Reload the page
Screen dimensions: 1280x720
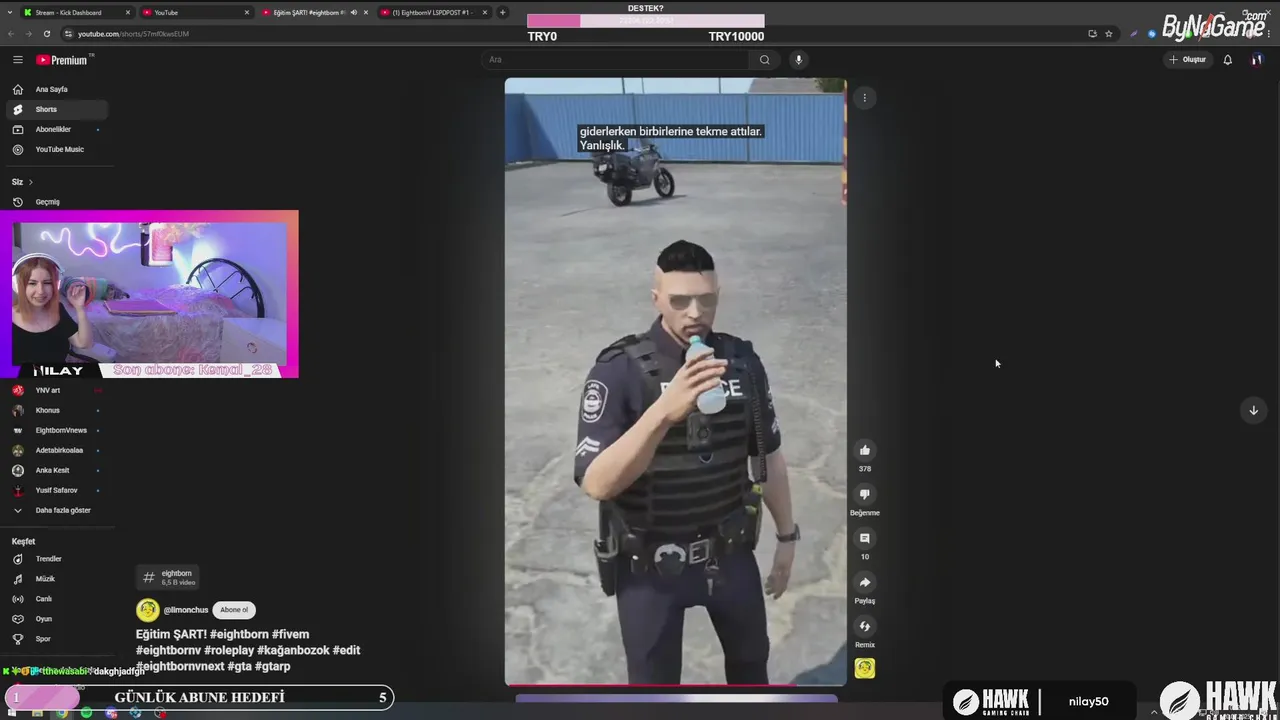46,33
